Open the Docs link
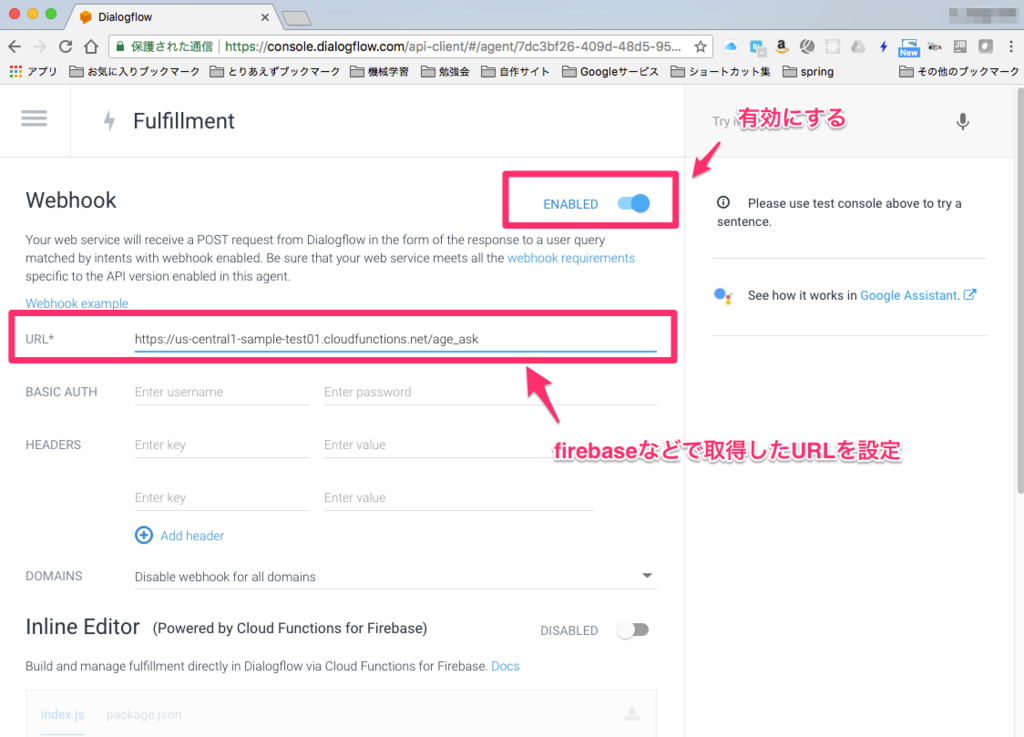 pos(505,666)
